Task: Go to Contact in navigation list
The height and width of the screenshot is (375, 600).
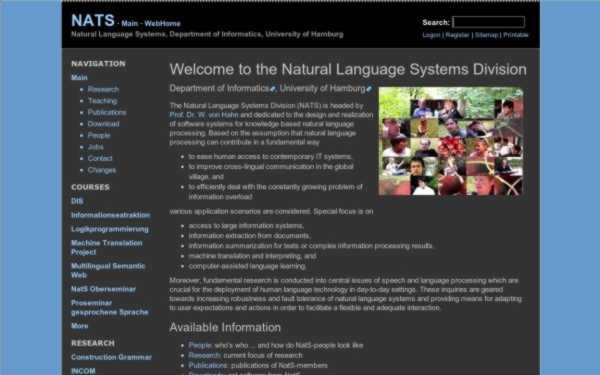Action: [x=100, y=158]
